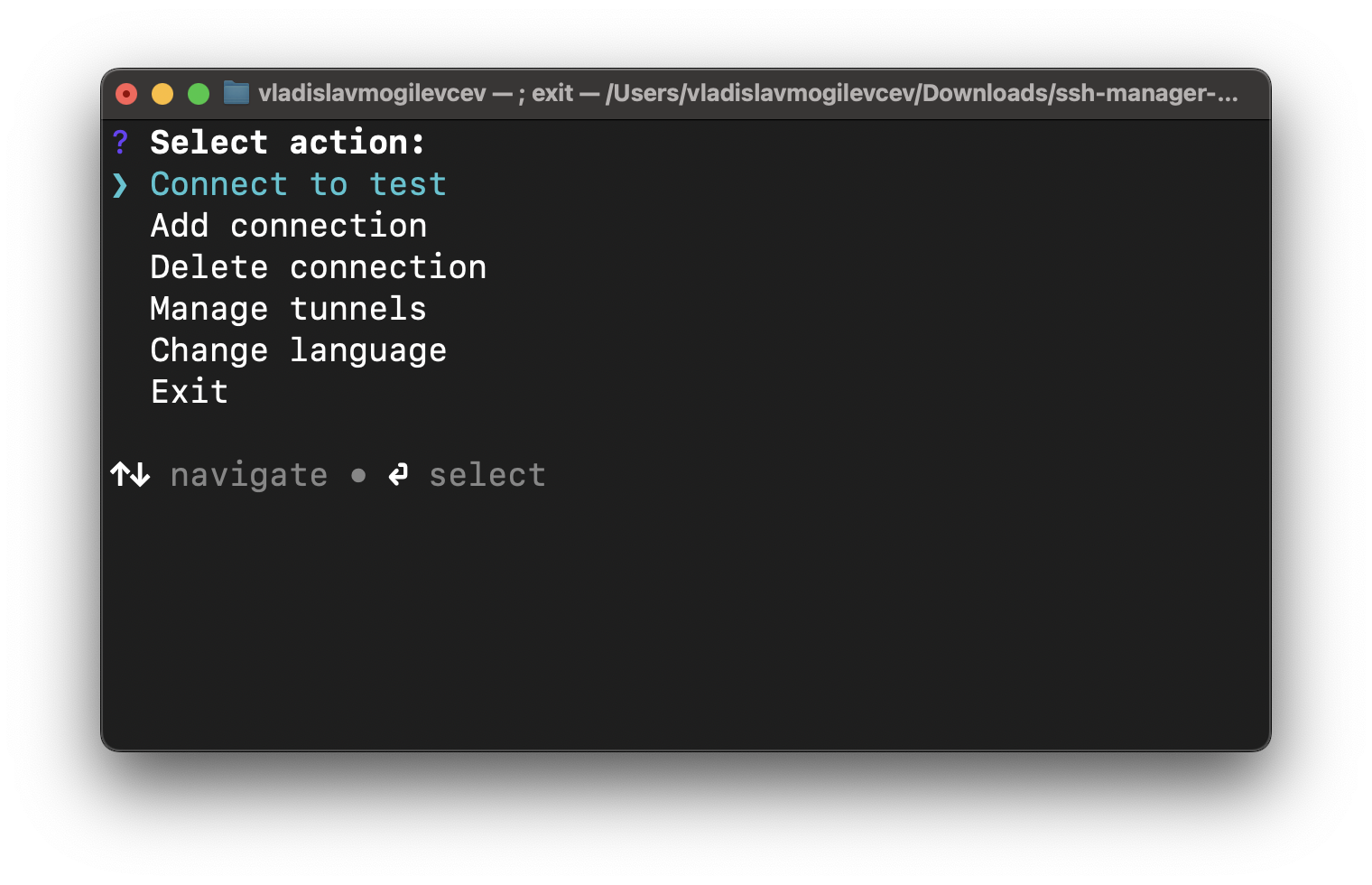Click the folder icon in the title bar
Image resolution: width=1372 pixels, height=885 pixels.
236,92
